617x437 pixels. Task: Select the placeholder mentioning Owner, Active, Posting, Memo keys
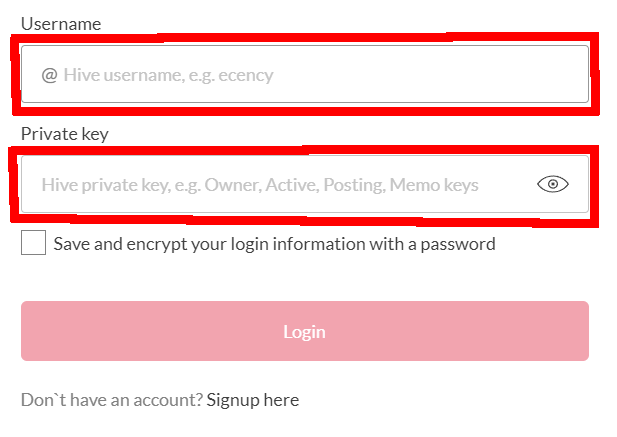[260, 185]
